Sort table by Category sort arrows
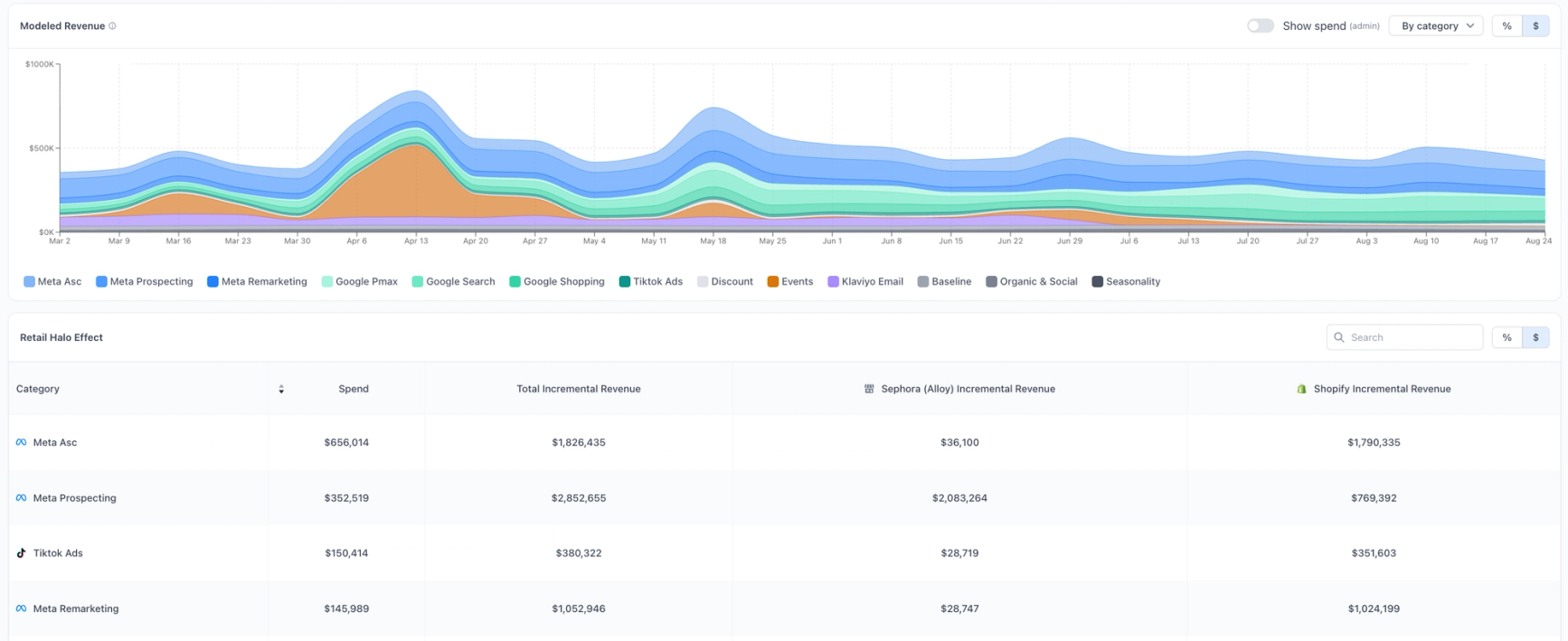 click(x=281, y=389)
